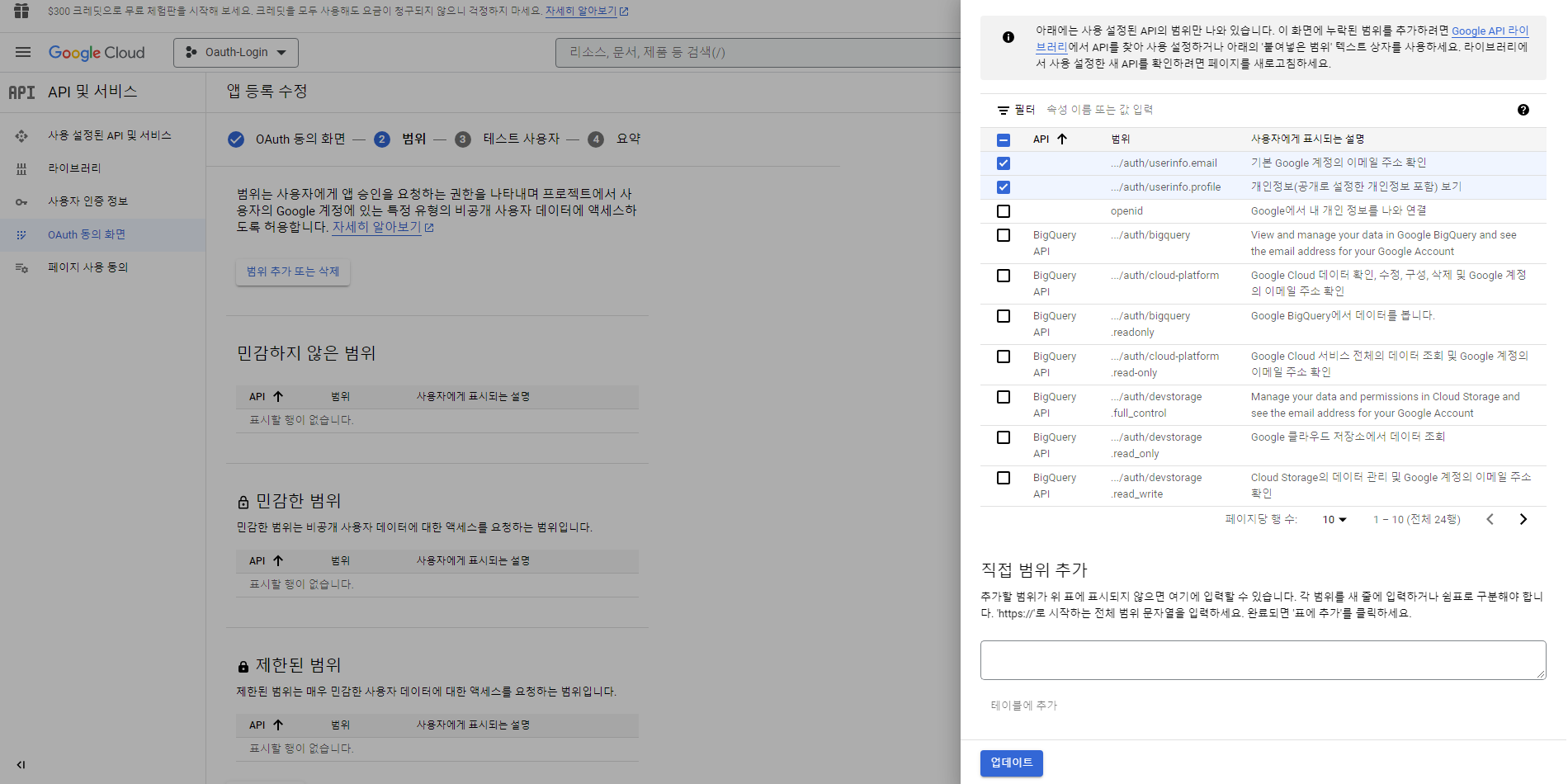
Task: Open the Oauth-Login project selector dropdown
Action: [236, 52]
